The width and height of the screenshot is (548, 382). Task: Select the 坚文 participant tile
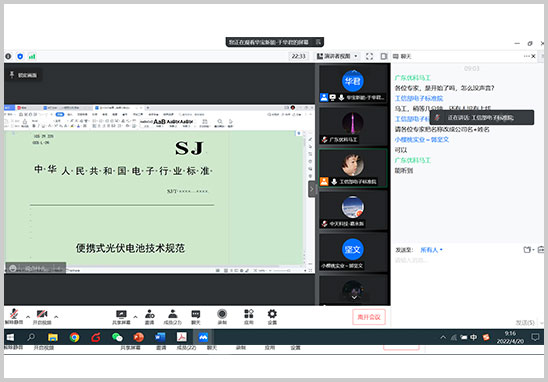[x=353, y=252]
